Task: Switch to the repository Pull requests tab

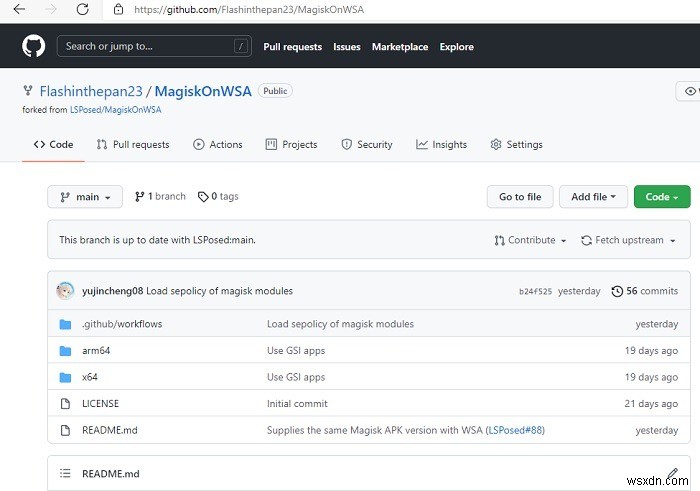Action: (x=133, y=145)
